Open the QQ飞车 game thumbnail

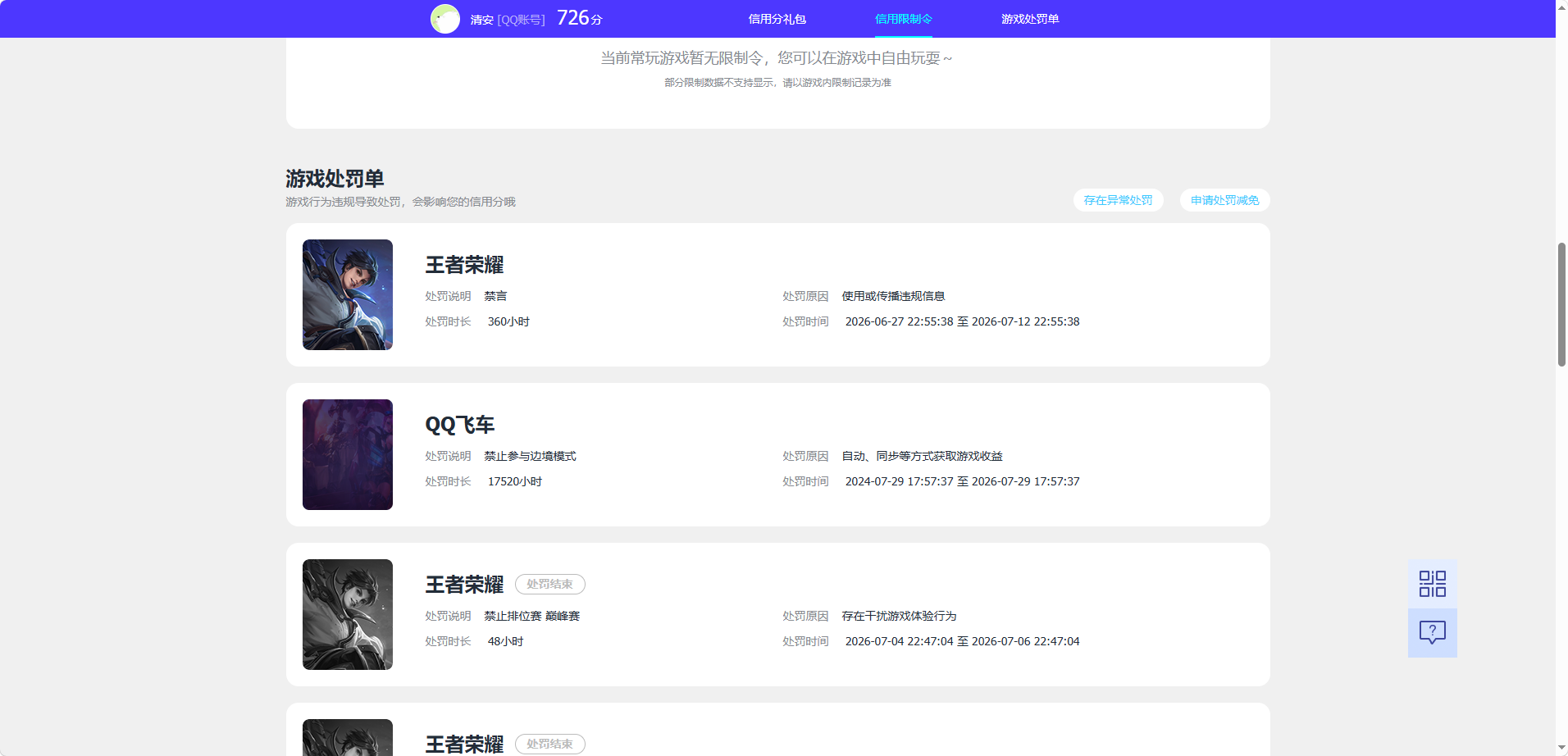348,454
